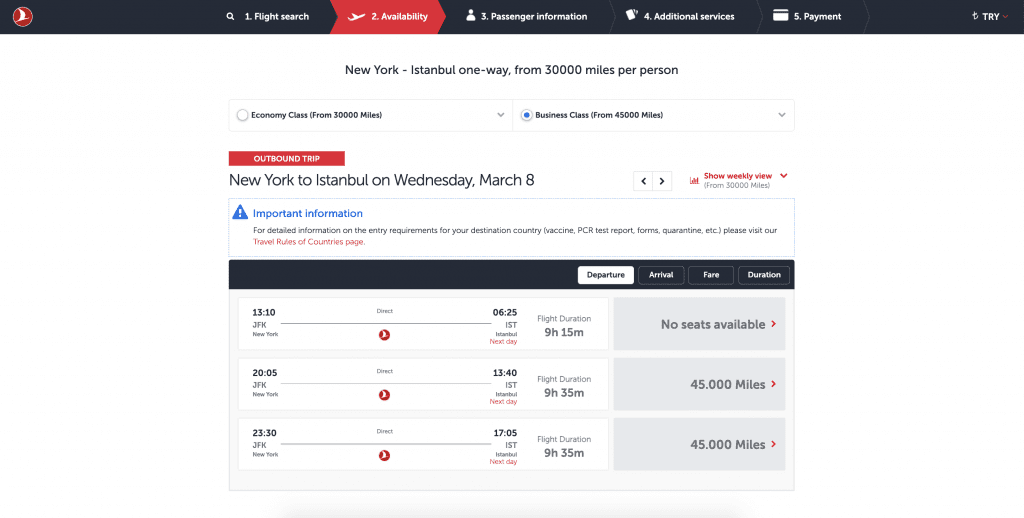Sort flights by Arrival
This screenshot has width=1024, height=518.
click(x=661, y=275)
